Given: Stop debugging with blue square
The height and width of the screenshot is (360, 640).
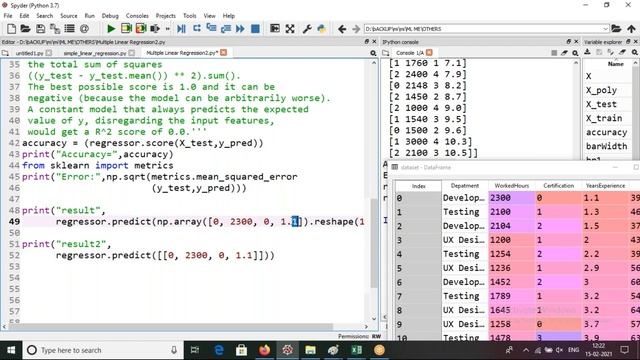Looking at the screenshot, I should [x=255, y=29].
